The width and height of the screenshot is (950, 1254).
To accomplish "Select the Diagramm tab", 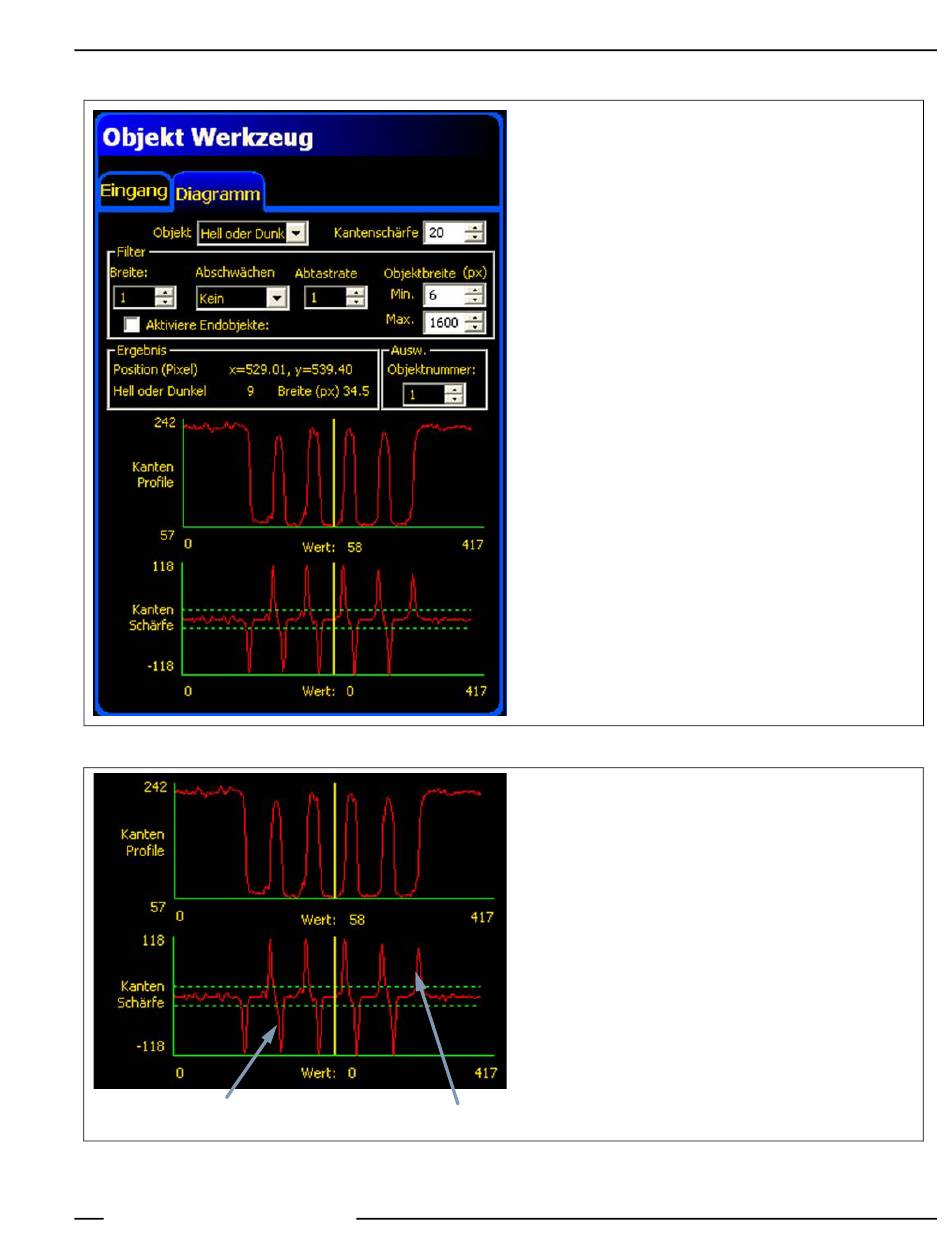I will [218, 192].
